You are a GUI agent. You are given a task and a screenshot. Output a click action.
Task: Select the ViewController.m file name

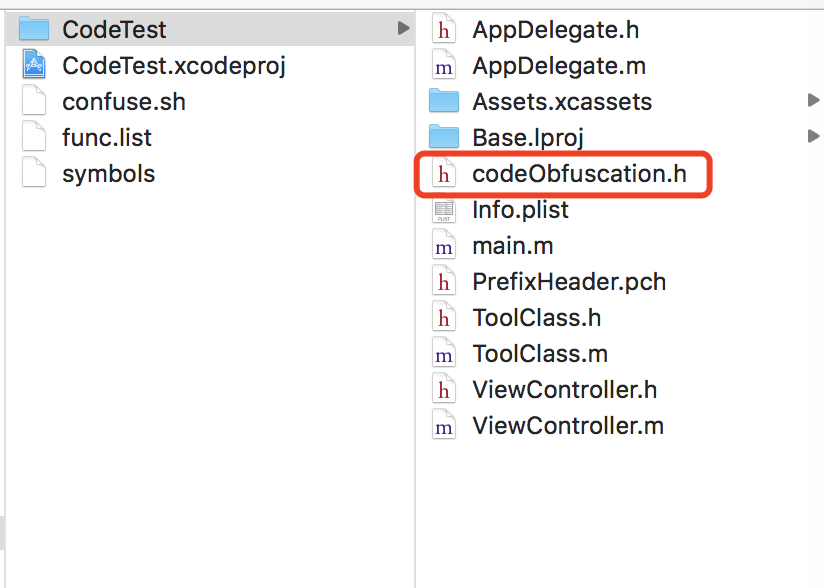pos(568,426)
